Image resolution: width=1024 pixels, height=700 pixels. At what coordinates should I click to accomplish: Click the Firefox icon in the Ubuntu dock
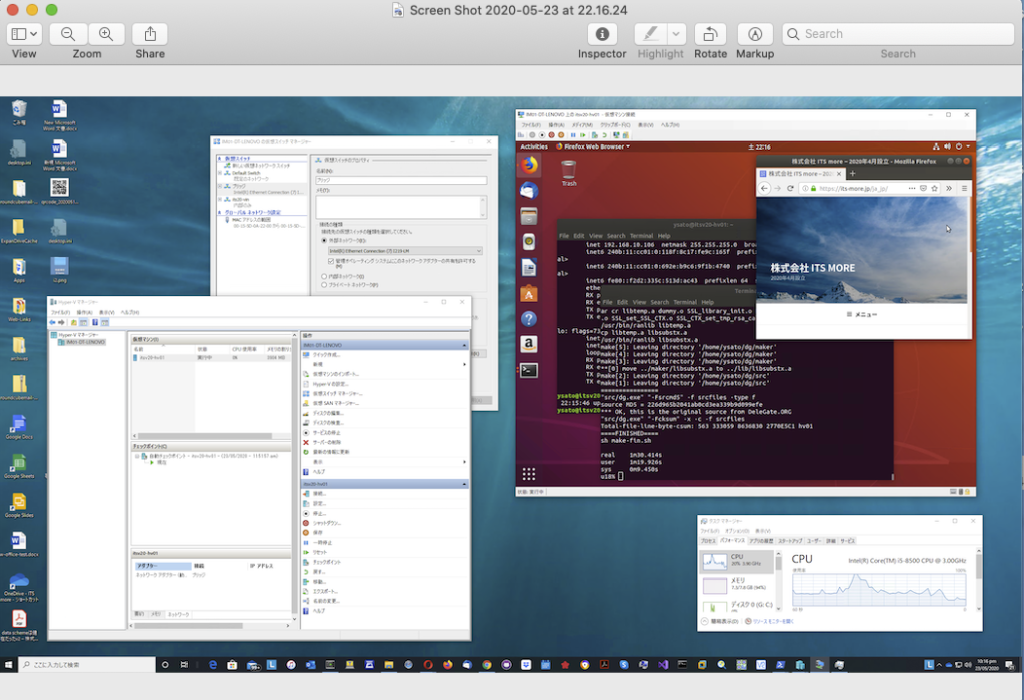[x=529, y=165]
